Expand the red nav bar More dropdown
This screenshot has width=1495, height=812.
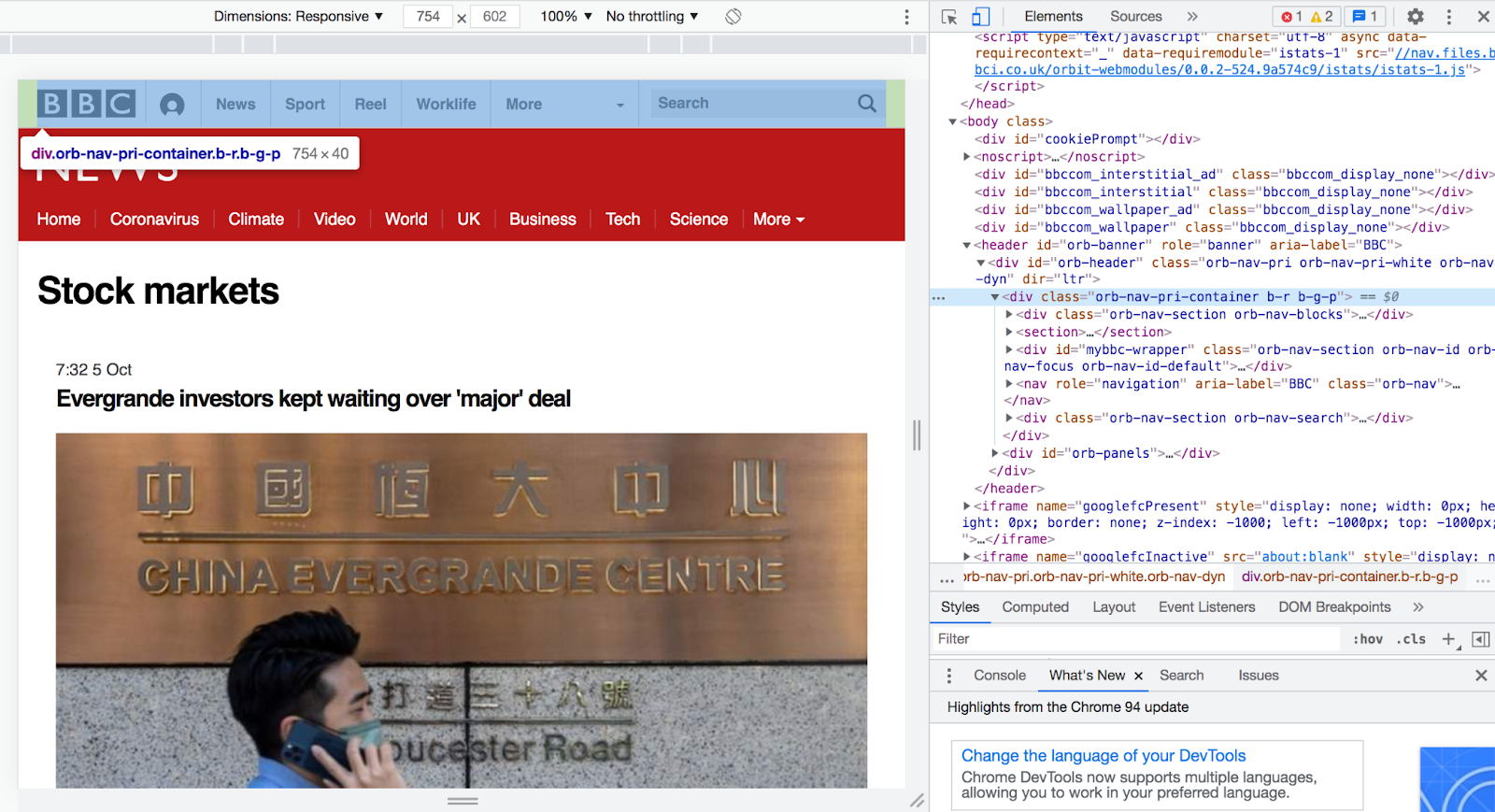[x=778, y=220]
